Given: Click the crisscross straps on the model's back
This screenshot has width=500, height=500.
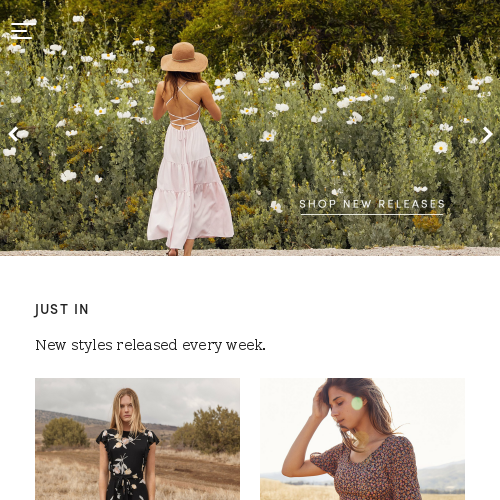Looking at the screenshot, I should tap(184, 107).
